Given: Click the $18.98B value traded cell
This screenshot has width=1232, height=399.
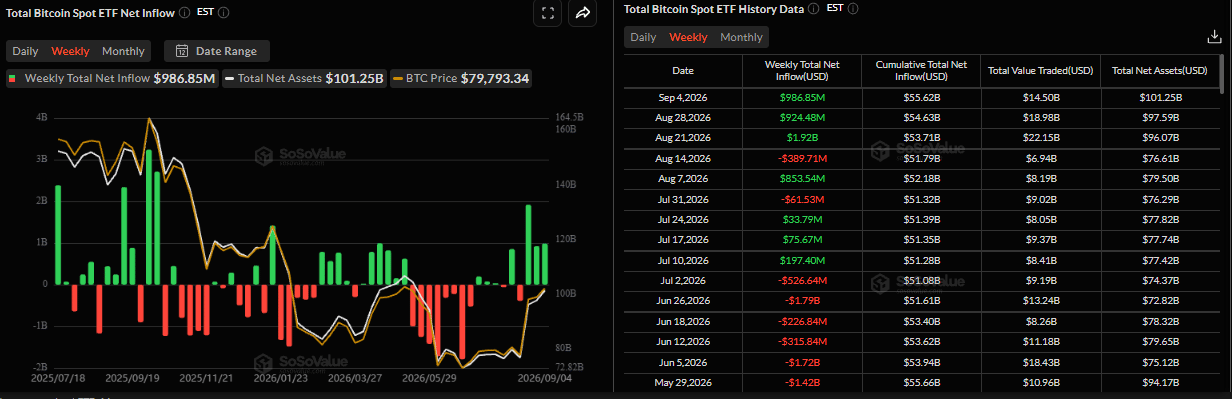Looking at the screenshot, I should (x=1040, y=117).
